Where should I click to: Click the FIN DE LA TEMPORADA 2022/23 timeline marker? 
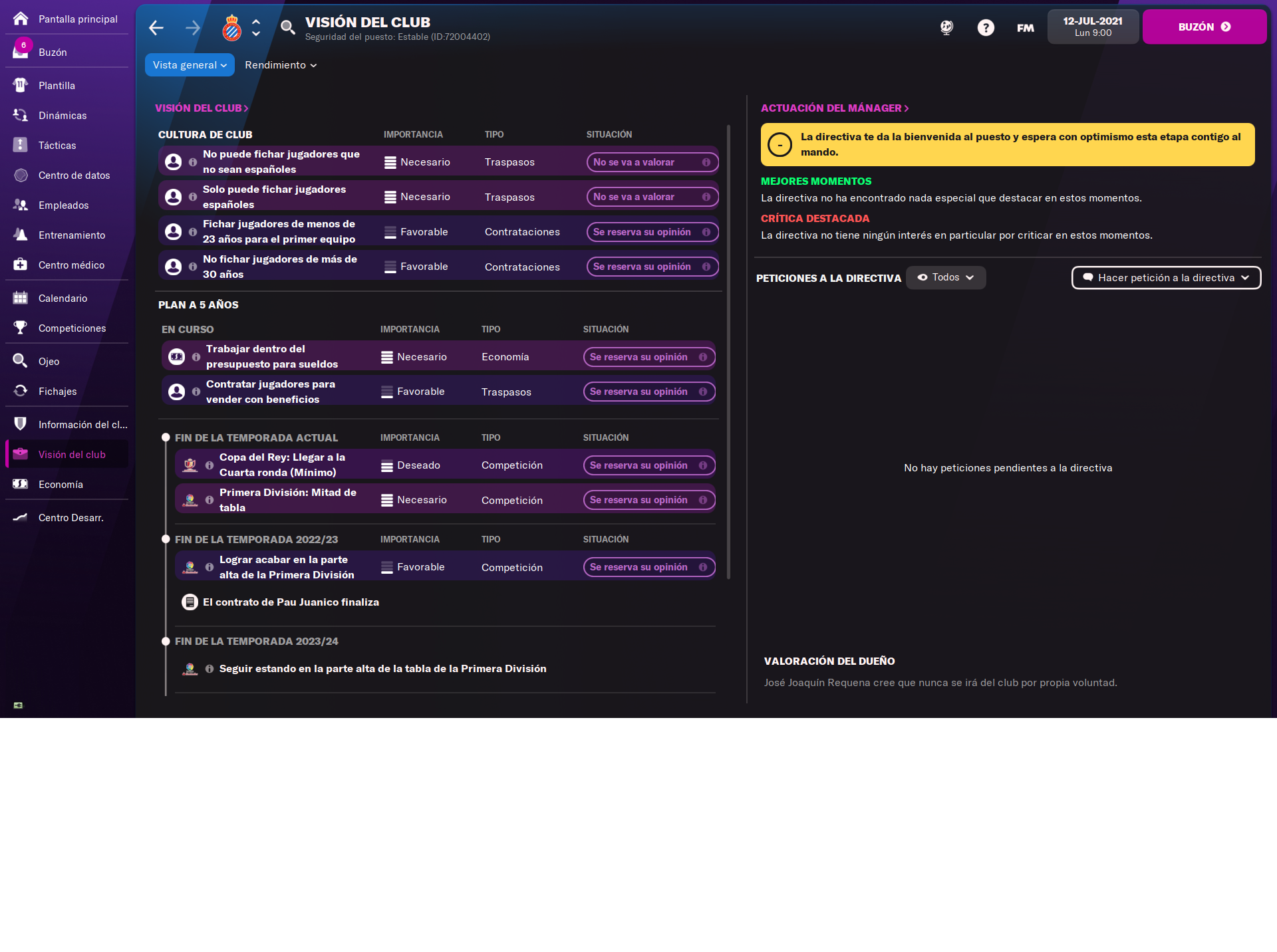pyautogui.click(x=166, y=539)
